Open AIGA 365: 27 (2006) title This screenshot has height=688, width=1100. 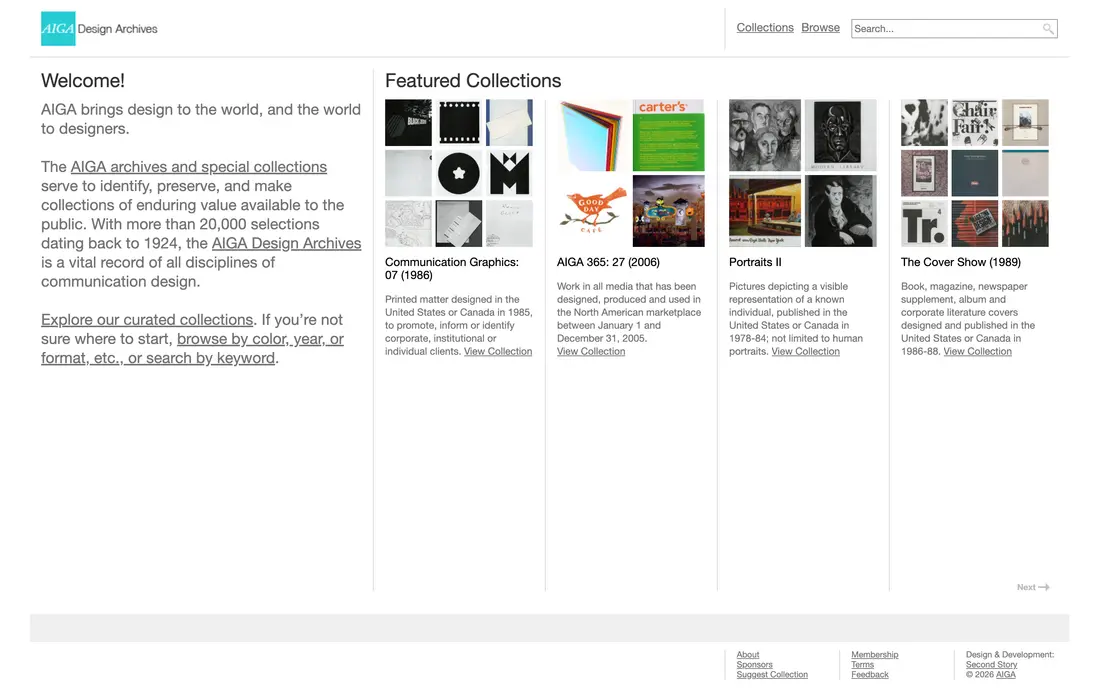(608, 262)
